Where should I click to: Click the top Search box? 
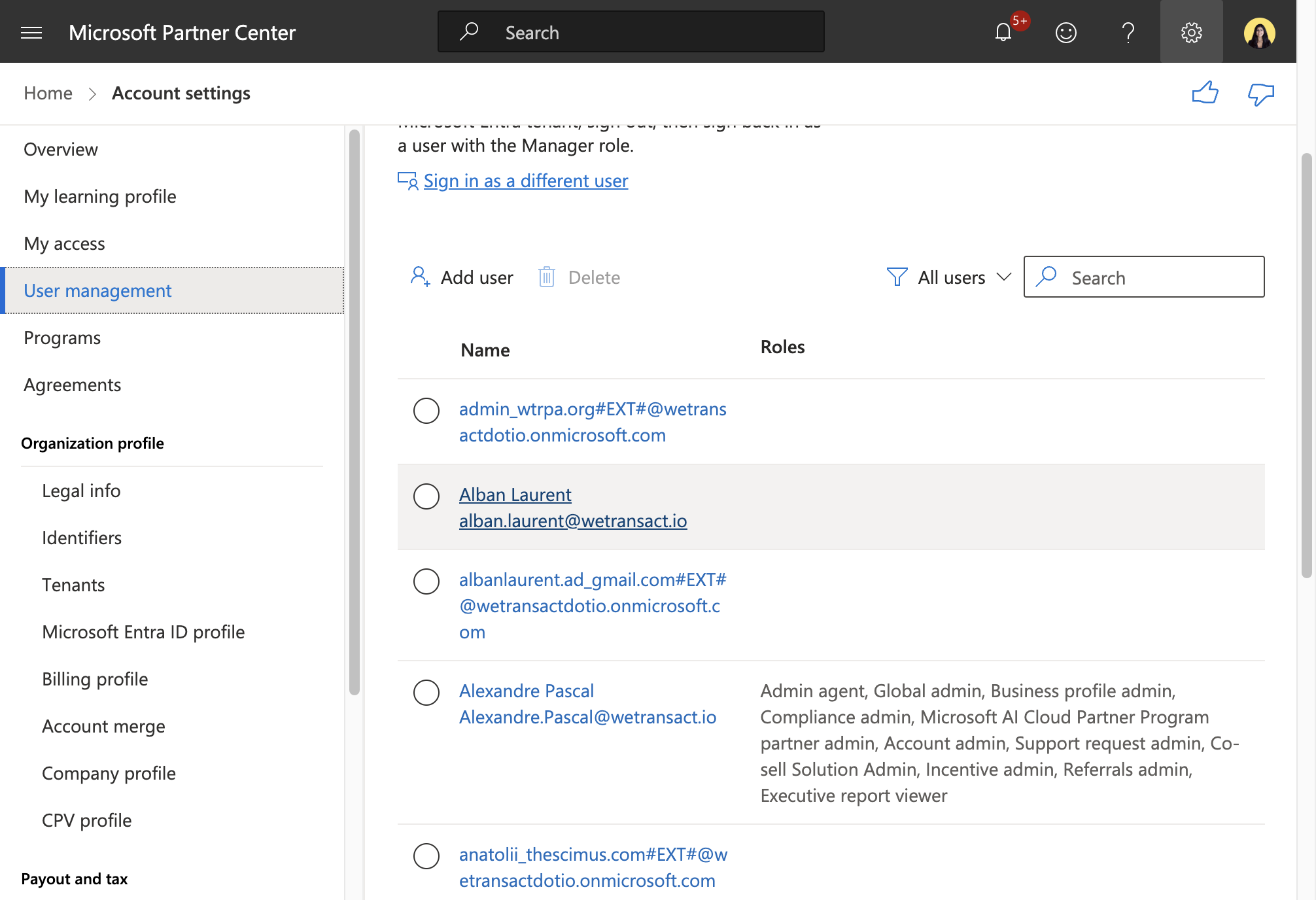(631, 31)
